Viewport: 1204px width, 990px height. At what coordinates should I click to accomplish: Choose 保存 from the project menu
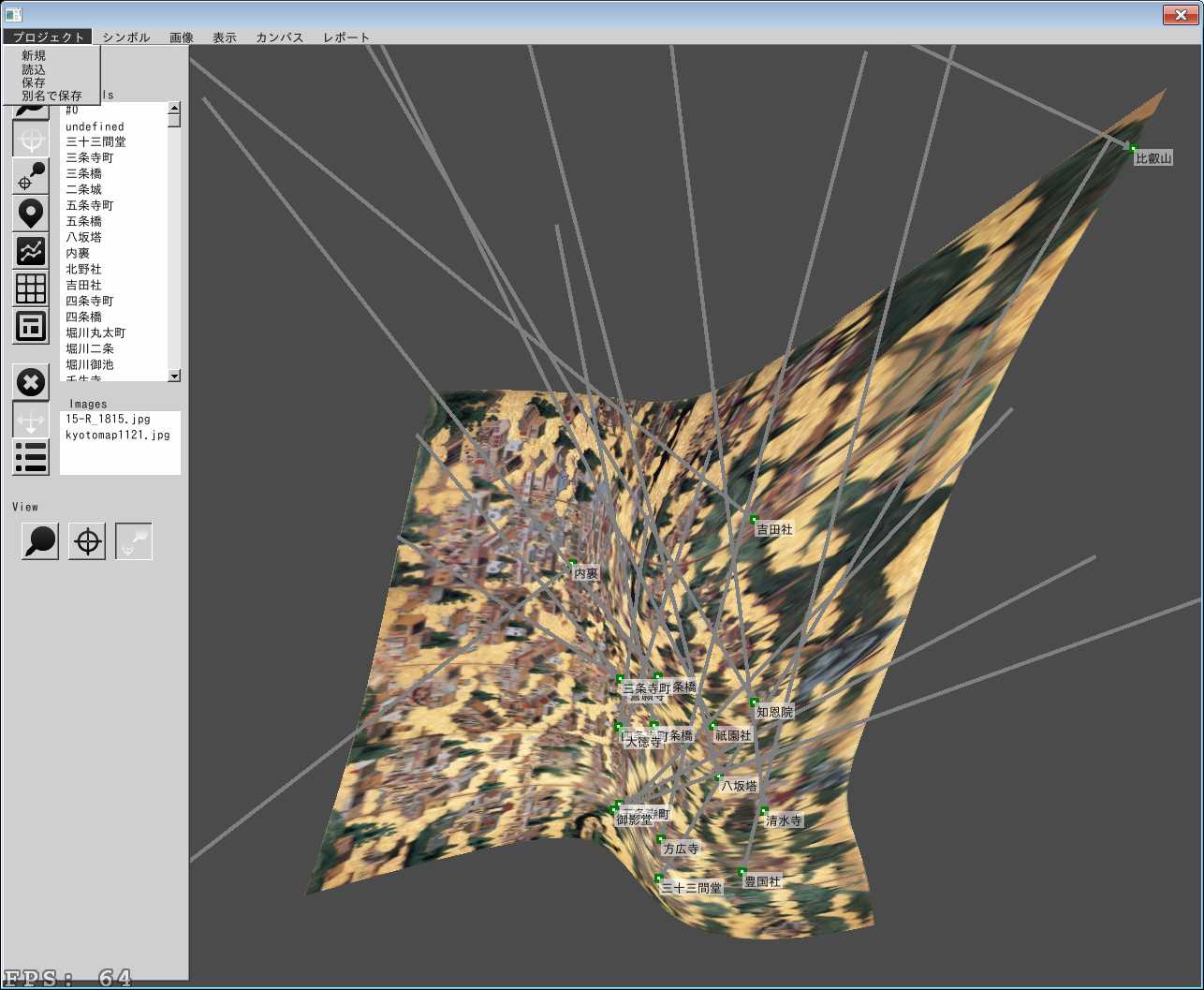pos(34,82)
